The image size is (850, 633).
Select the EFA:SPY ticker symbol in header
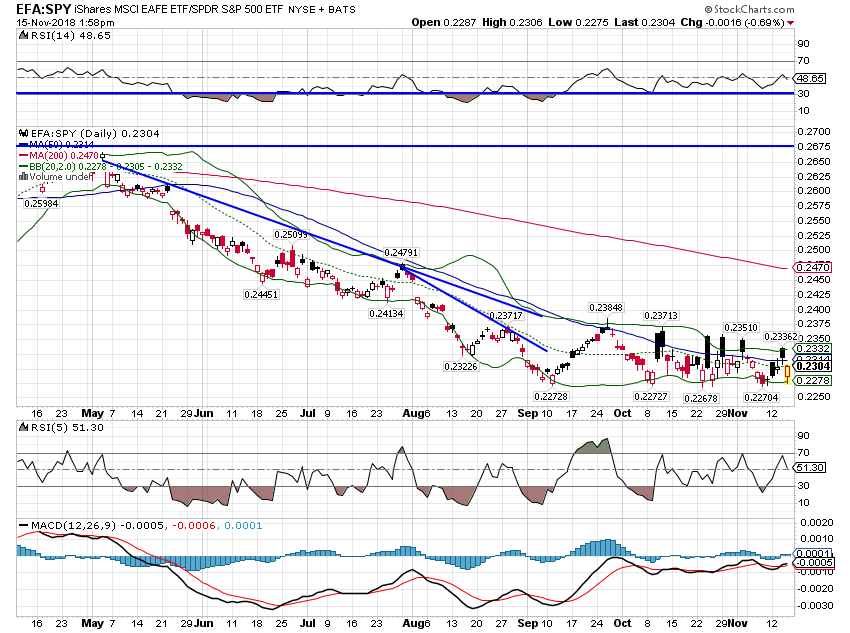[44, 9]
